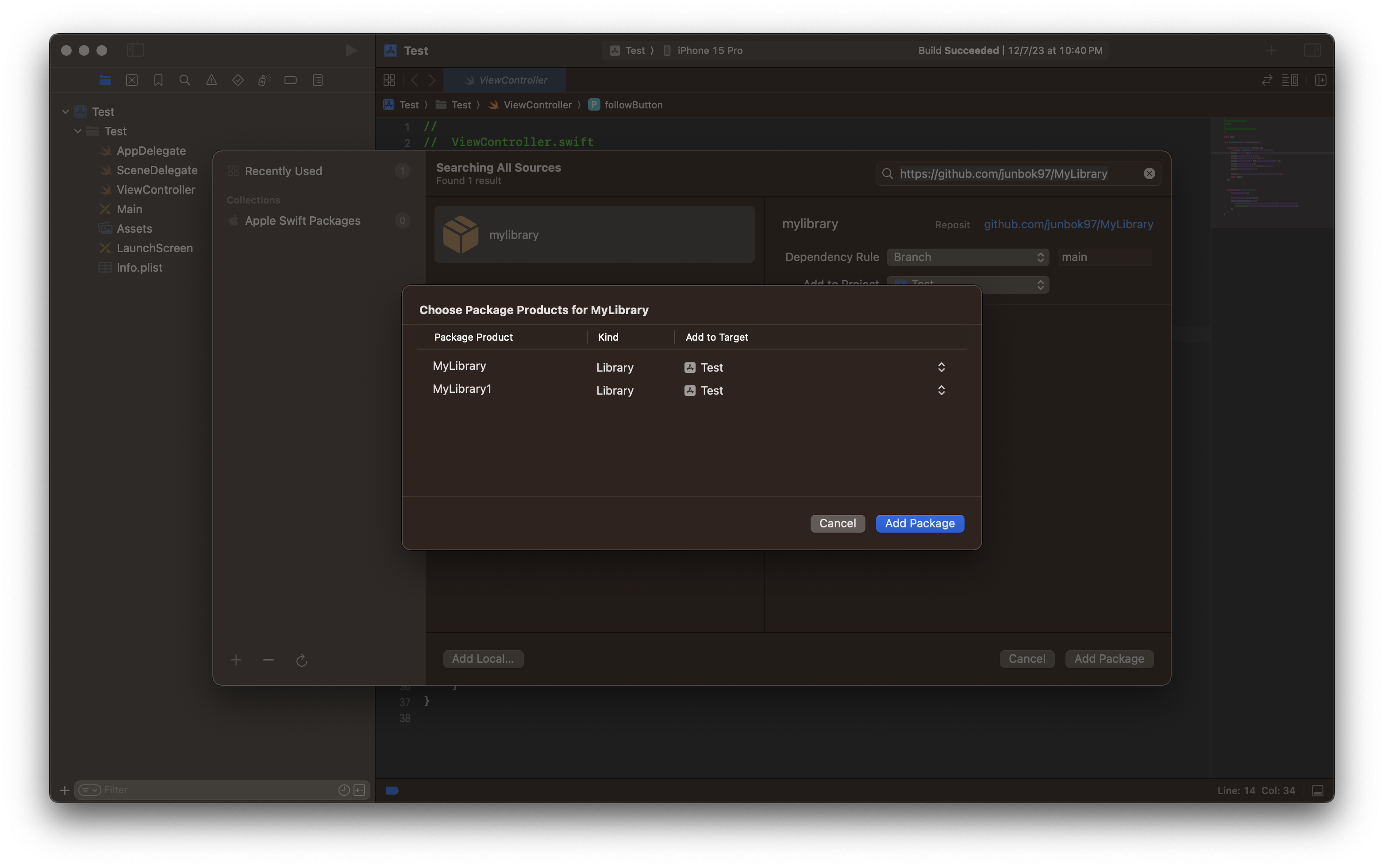This screenshot has width=1384, height=868.
Task: Click the add collection plus icon
Action: point(236,660)
